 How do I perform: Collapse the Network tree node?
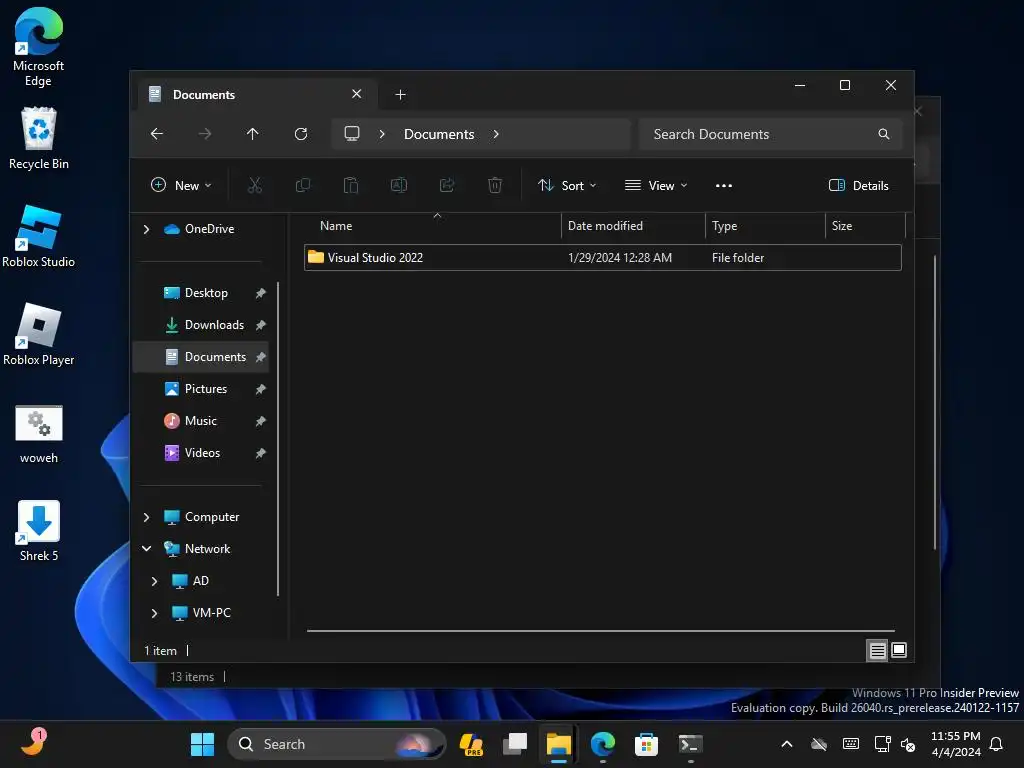coord(146,549)
